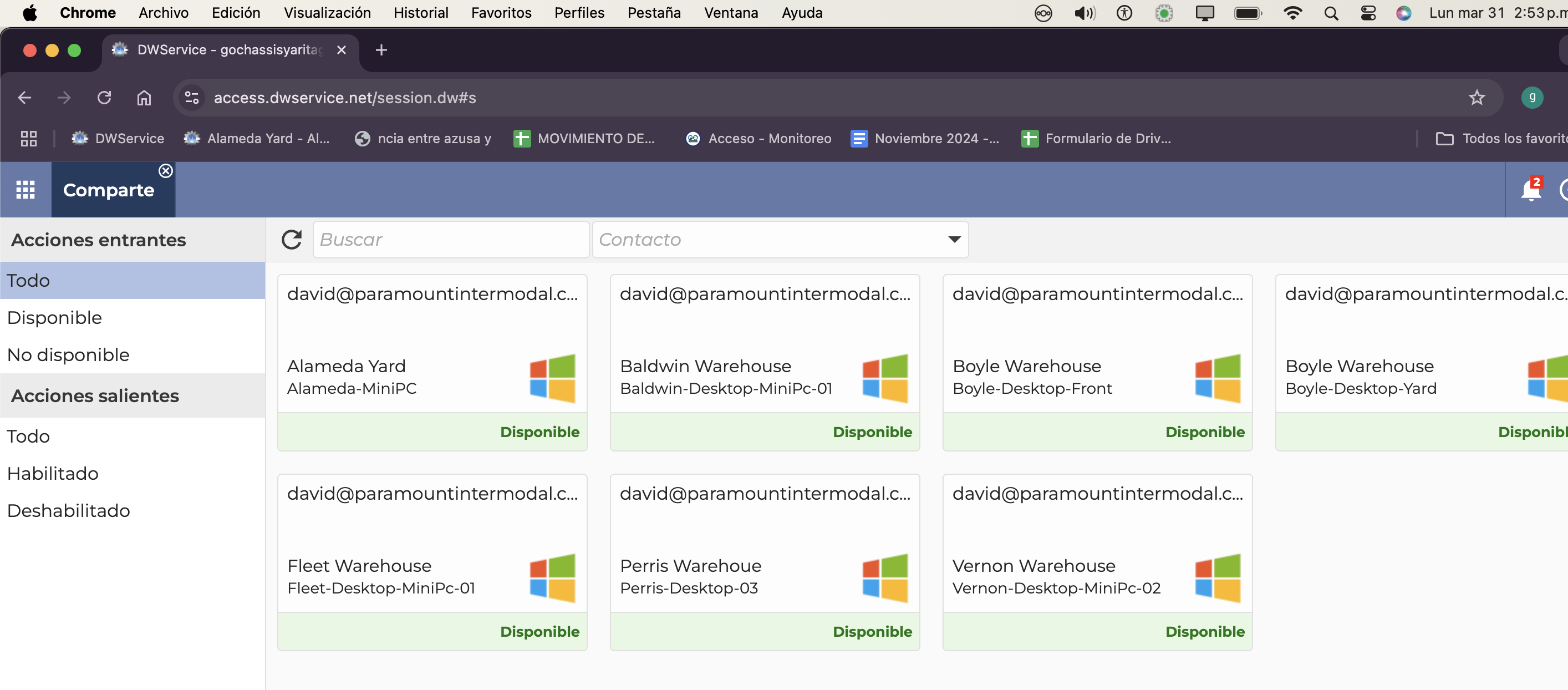Click Boyle-Desktop-Front agent name
1568x690 pixels.
[x=1032, y=388]
